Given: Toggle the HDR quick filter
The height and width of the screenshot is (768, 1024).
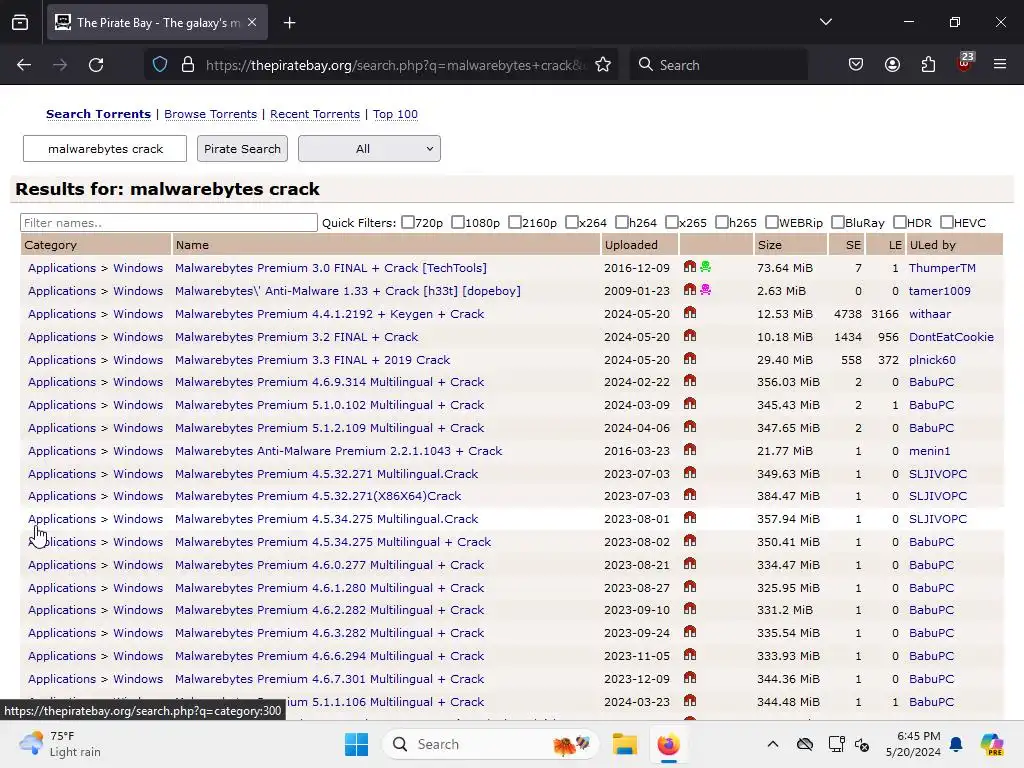Looking at the screenshot, I should (899, 222).
